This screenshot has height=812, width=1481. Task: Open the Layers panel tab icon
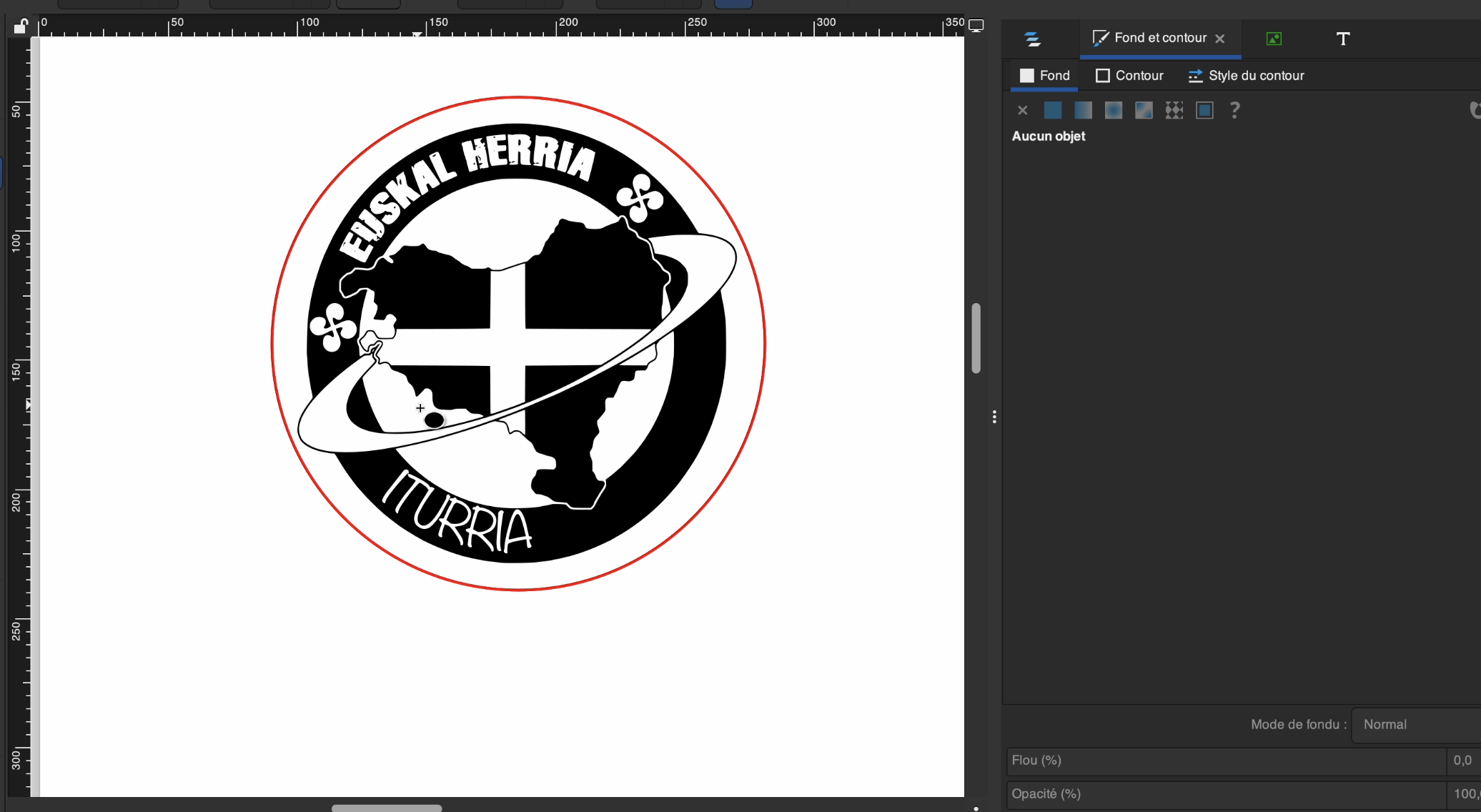click(1032, 39)
